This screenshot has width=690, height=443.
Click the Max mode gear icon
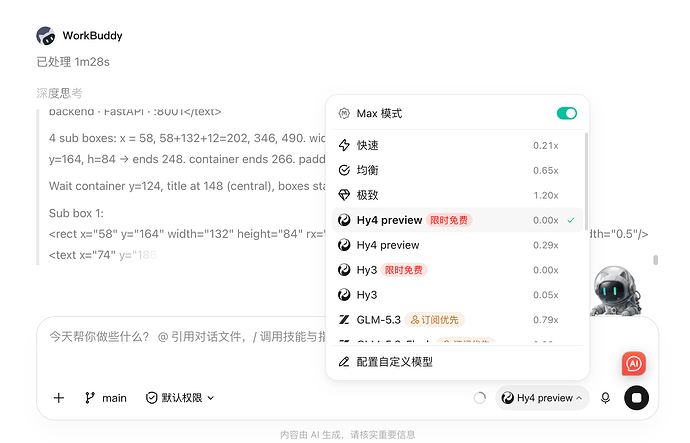pos(344,113)
